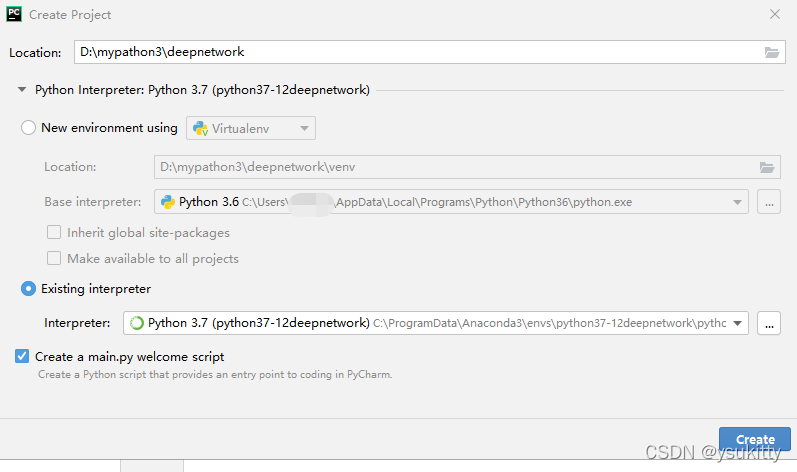
Task: Click 'Create a Python script that provides' description
Action: tap(215, 374)
